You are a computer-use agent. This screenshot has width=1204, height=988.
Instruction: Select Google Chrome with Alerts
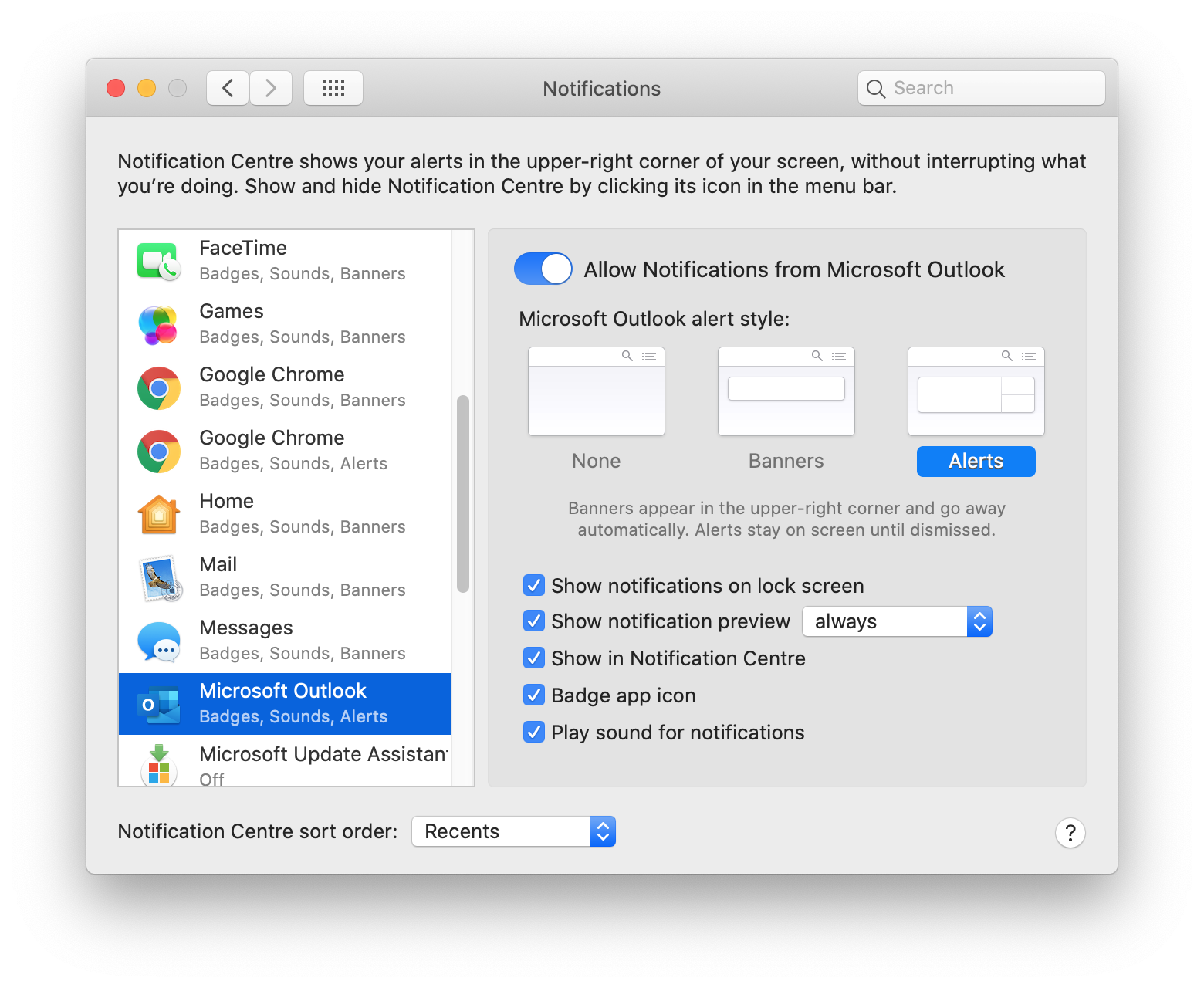(285, 451)
